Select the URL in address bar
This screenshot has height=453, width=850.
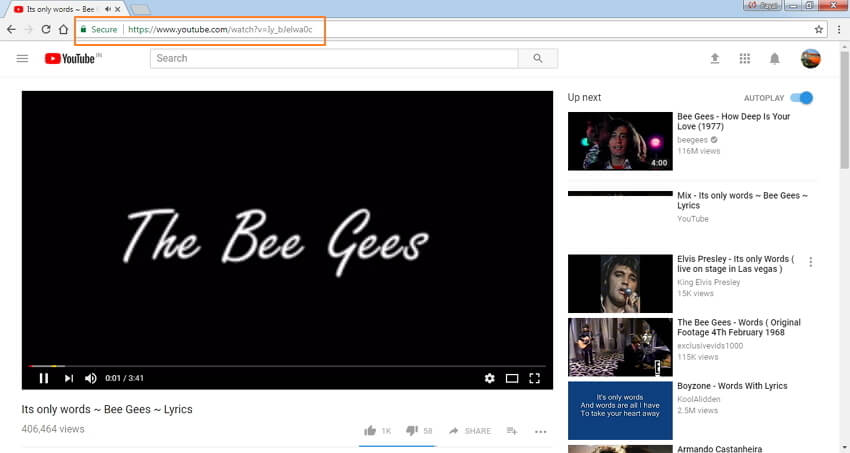(x=220, y=30)
